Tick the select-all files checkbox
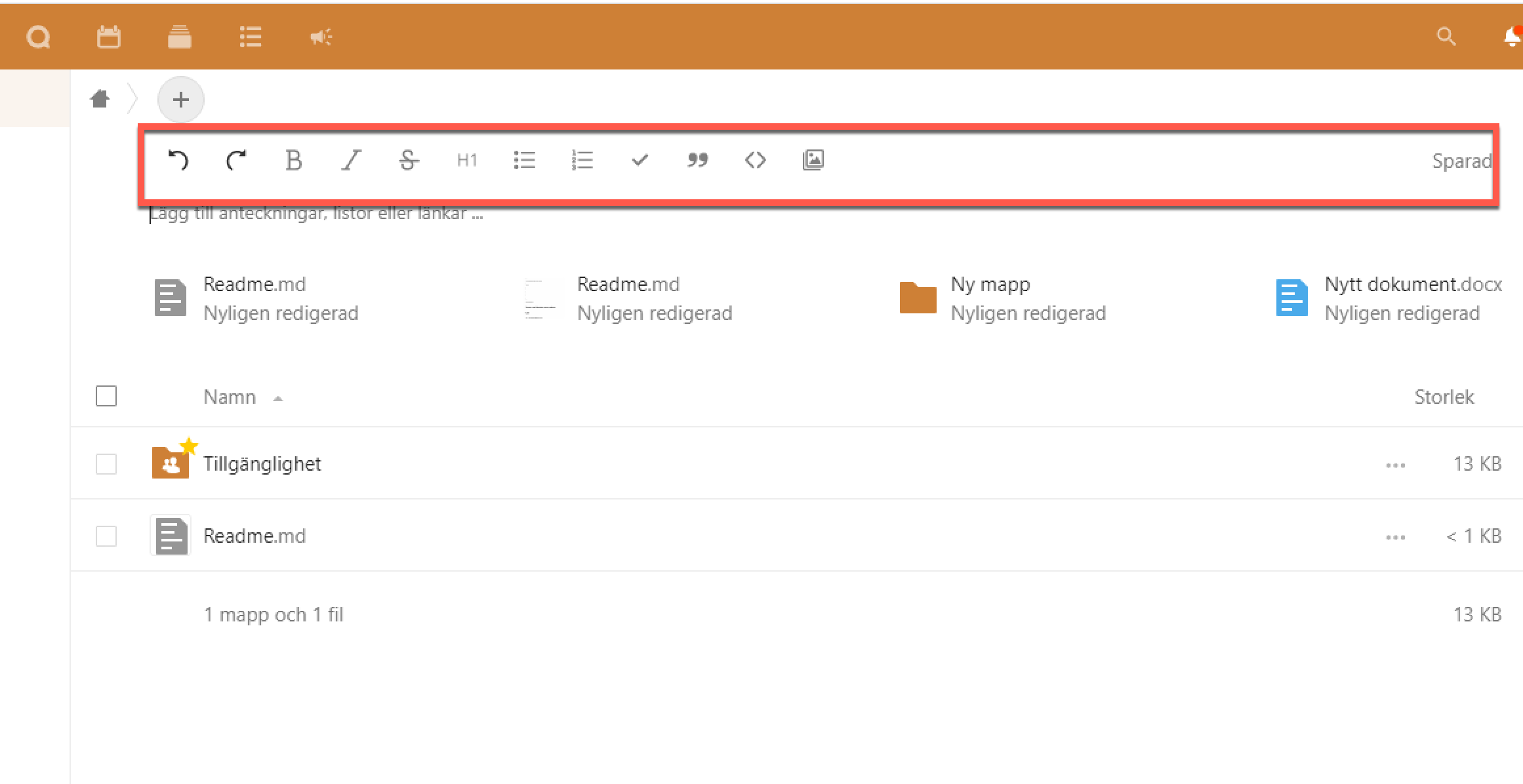1523x784 pixels. pyautogui.click(x=106, y=396)
